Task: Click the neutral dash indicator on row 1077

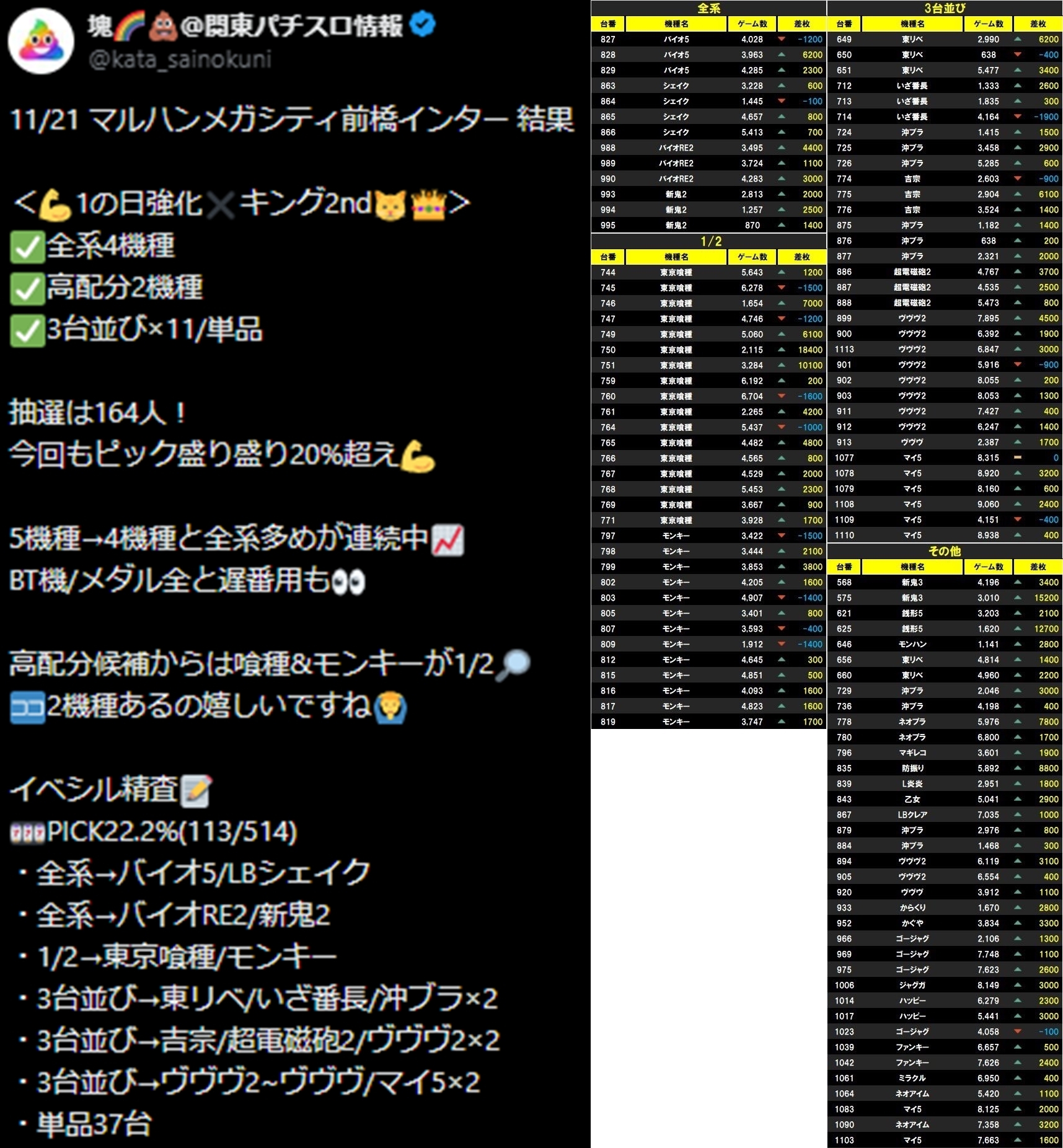Action: click(1018, 457)
